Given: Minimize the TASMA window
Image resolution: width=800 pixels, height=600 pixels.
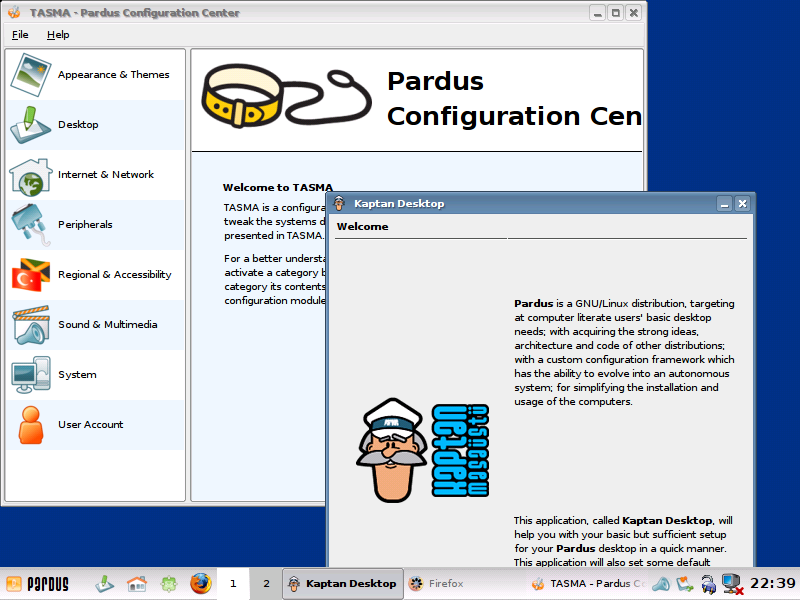Looking at the screenshot, I should coord(597,13).
